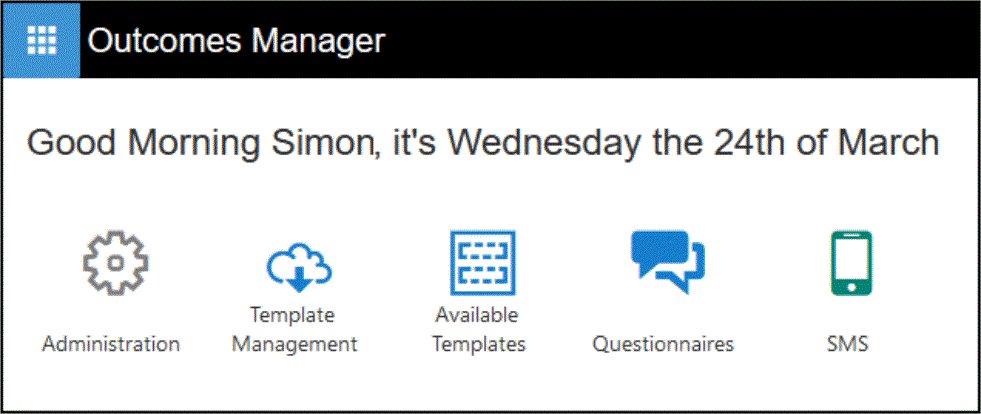Select the Available Templates table icon
The image size is (981, 414).
[481, 262]
